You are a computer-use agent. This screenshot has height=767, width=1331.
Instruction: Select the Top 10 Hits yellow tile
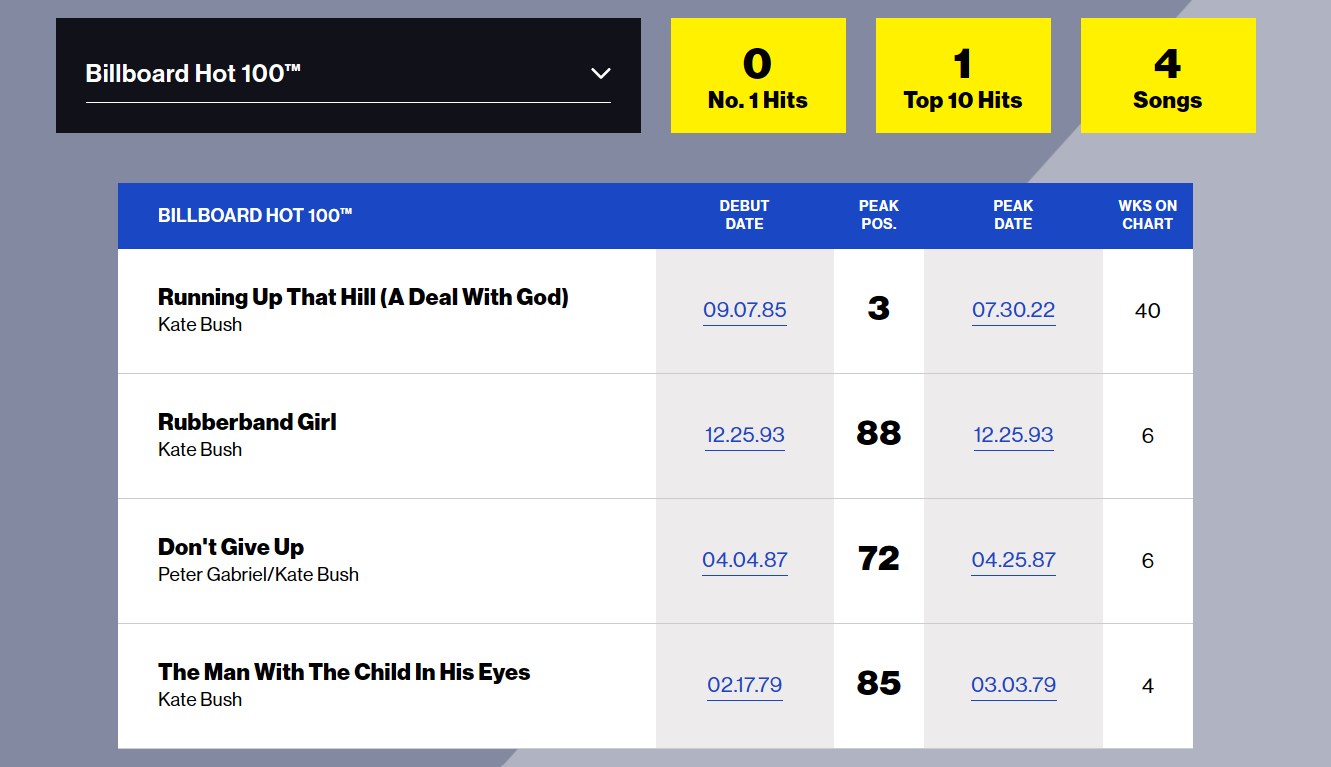[963, 76]
